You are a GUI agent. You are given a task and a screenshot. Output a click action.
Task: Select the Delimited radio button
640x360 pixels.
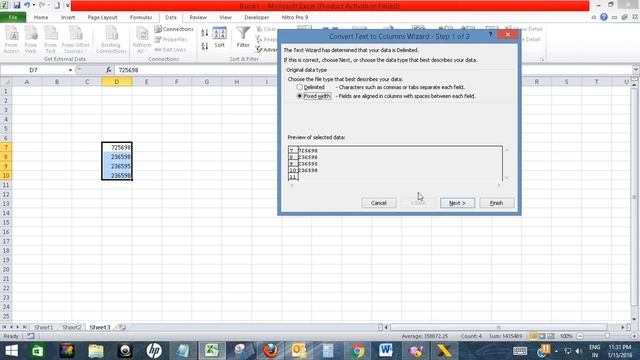(300, 87)
